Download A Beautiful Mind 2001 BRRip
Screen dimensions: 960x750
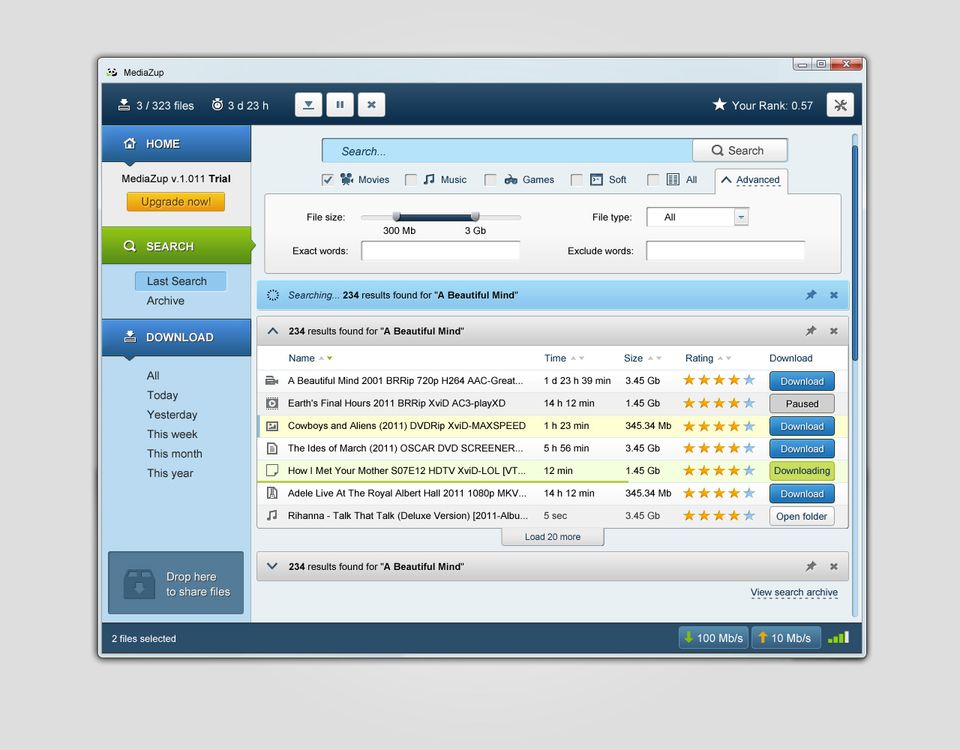tap(801, 381)
